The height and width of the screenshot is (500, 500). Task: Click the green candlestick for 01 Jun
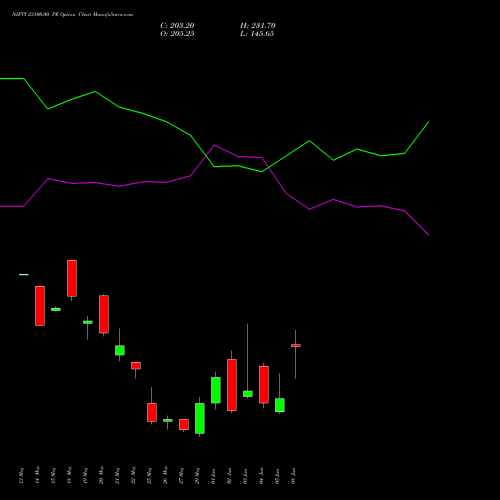pyautogui.click(x=216, y=390)
